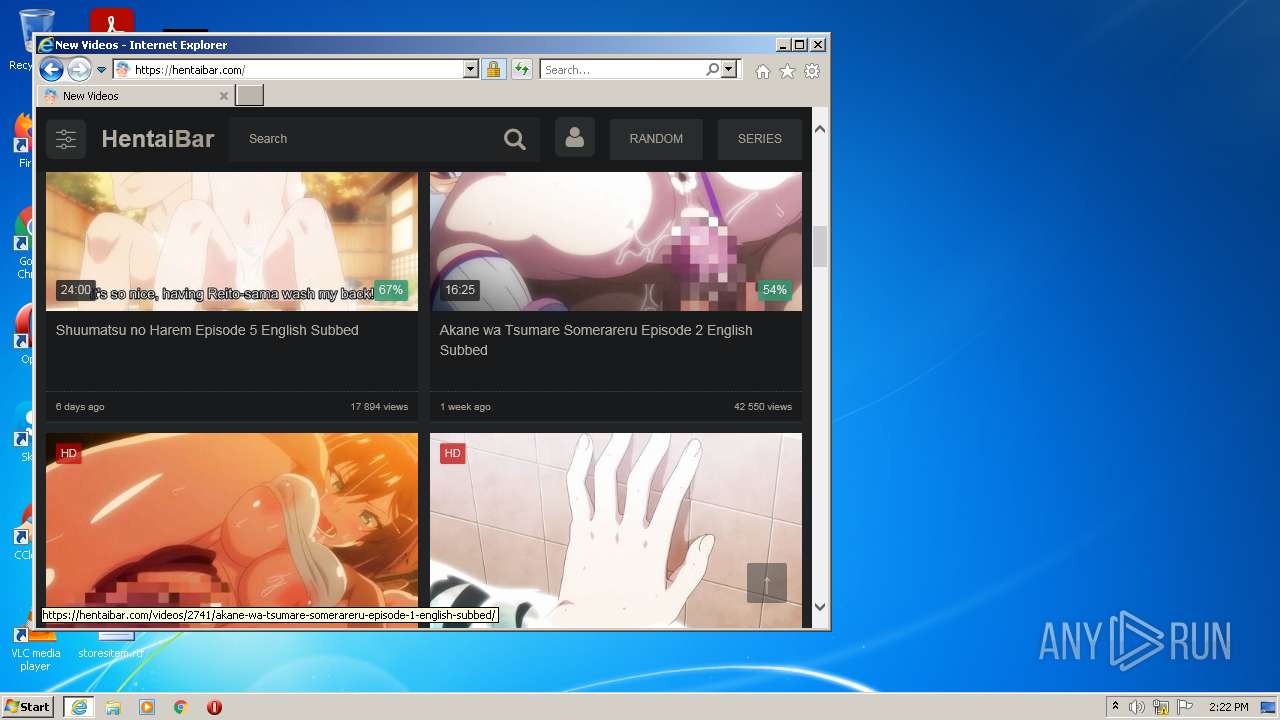This screenshot has height=720, width=1280.
Task: Click the '17 894 views' text
Action: click(x=379, y=407)
